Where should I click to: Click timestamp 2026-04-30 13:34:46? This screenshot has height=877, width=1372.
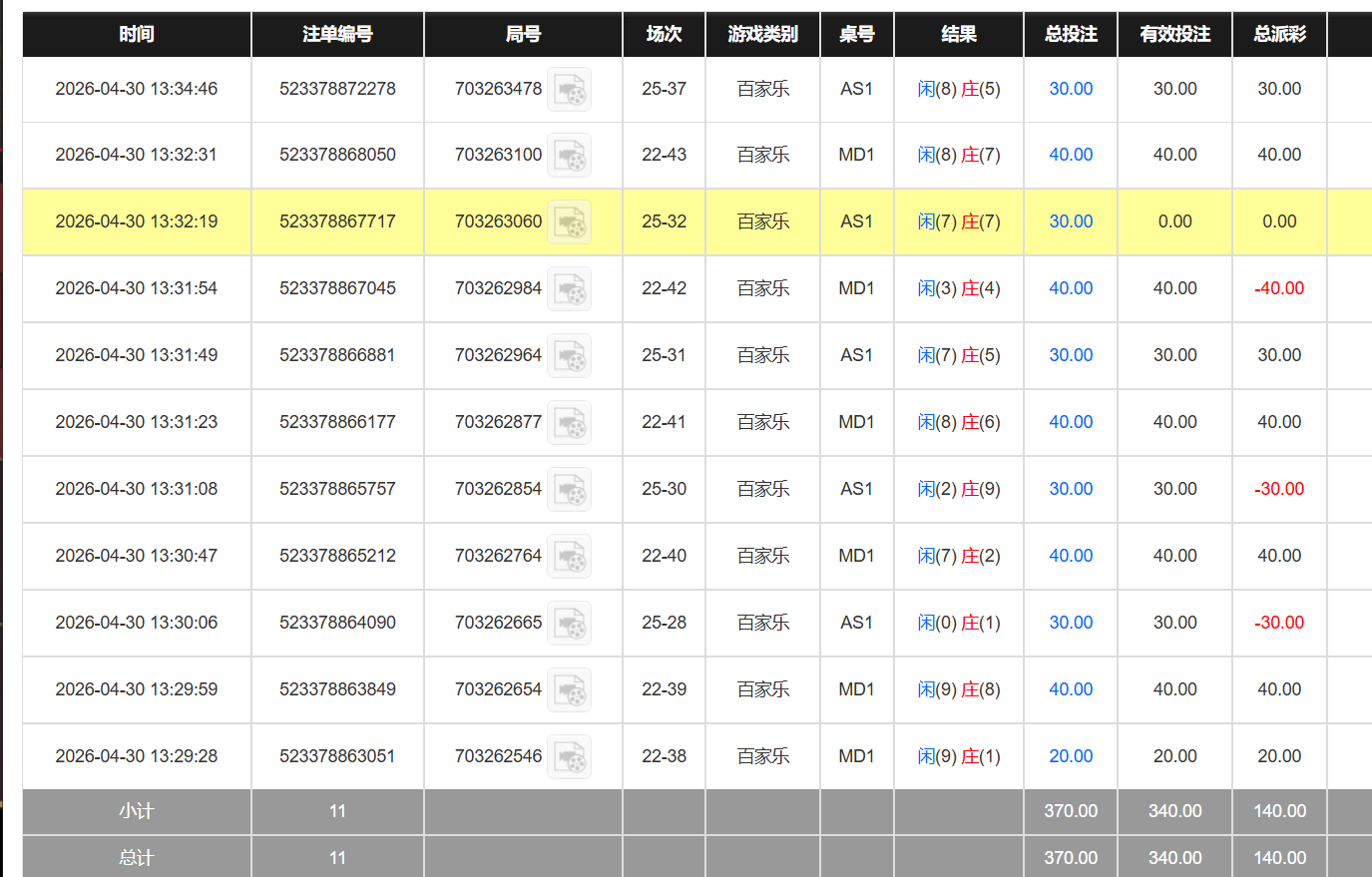(x=137, y=89)
